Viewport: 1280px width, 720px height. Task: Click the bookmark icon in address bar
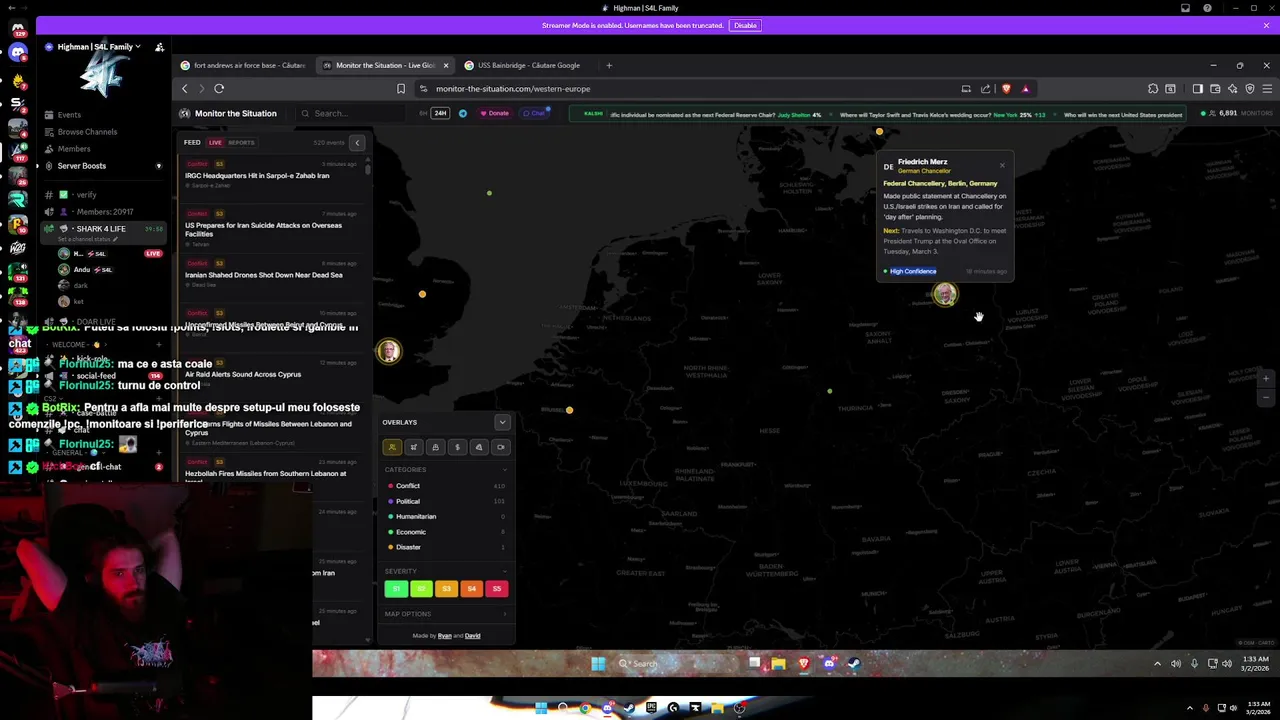[x=401, y=89]
